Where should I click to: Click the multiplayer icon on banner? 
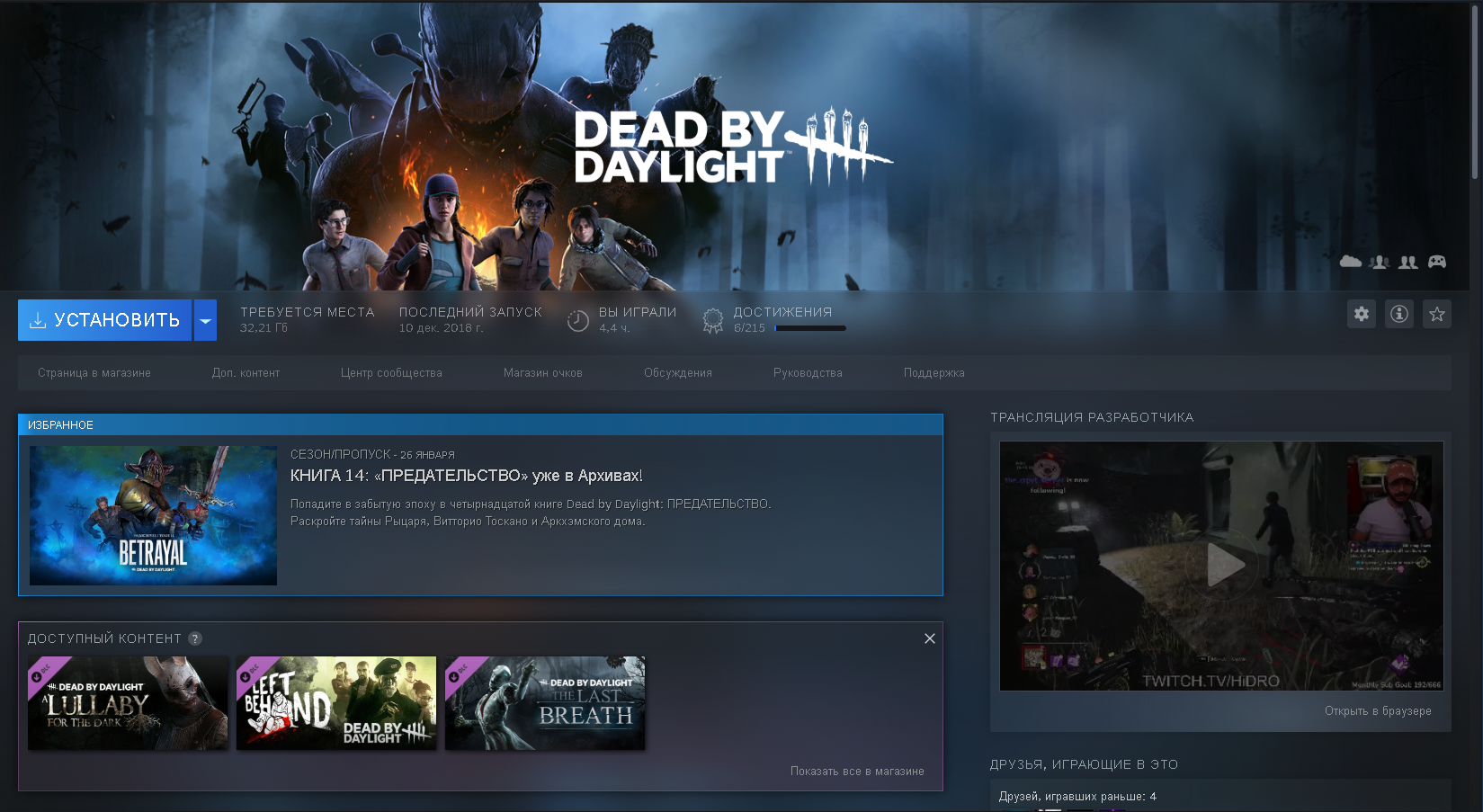pyautogui.click(x=1408, y=262)
